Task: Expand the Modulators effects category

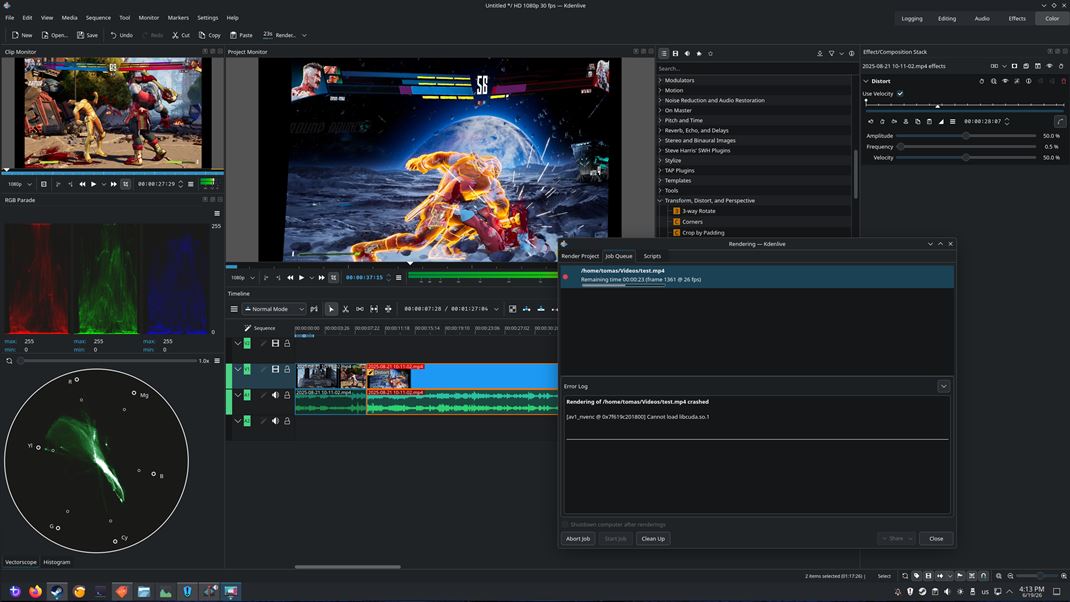Action: 660,81
